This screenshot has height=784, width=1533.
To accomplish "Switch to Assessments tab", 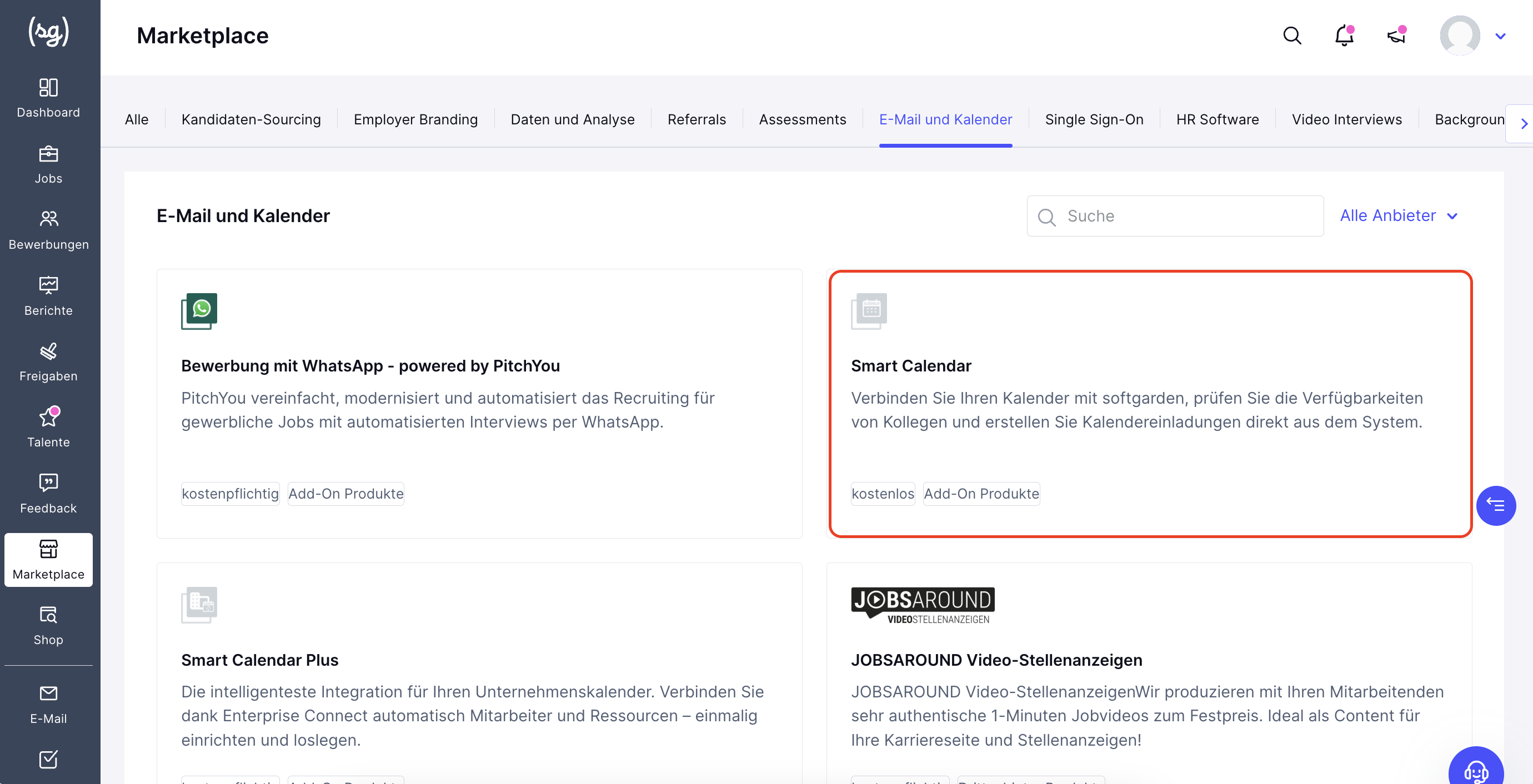I will (x=802, y=119).
